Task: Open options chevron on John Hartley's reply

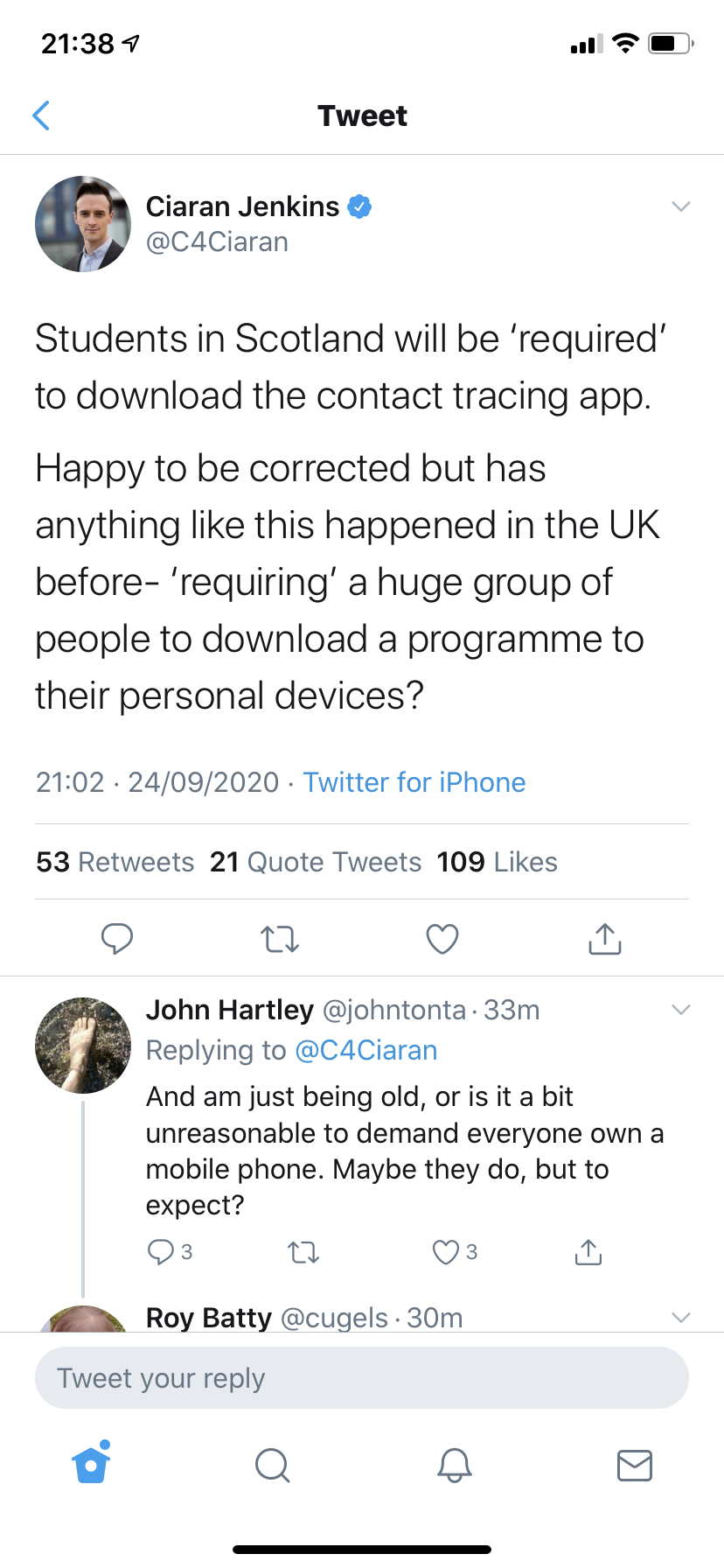Action: point(681,1010)
